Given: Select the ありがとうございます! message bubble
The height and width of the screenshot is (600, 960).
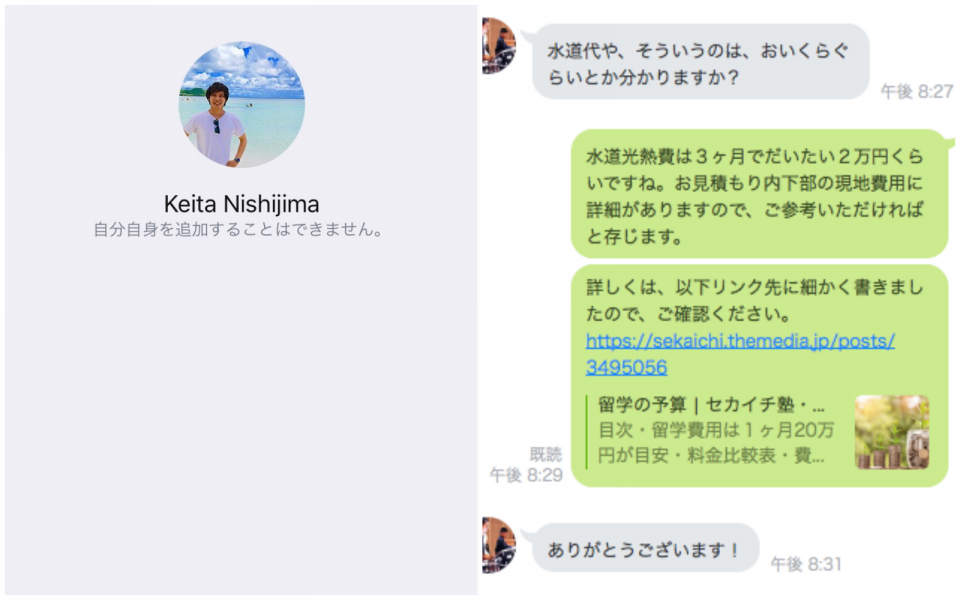Looking at the screenshot, I should [x=645, y=549].
